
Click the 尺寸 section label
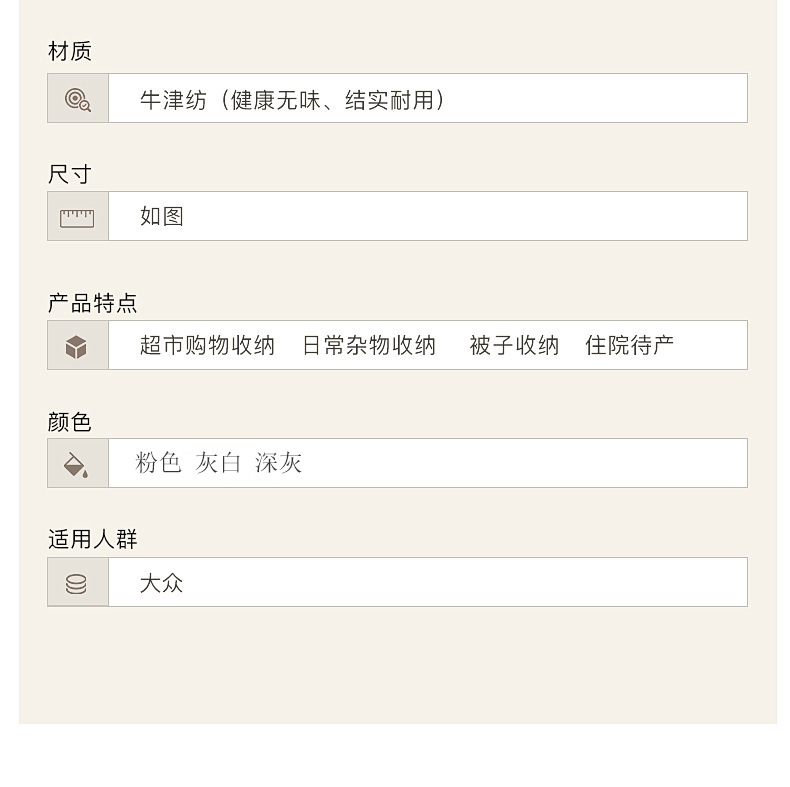[x=70, y=174]
